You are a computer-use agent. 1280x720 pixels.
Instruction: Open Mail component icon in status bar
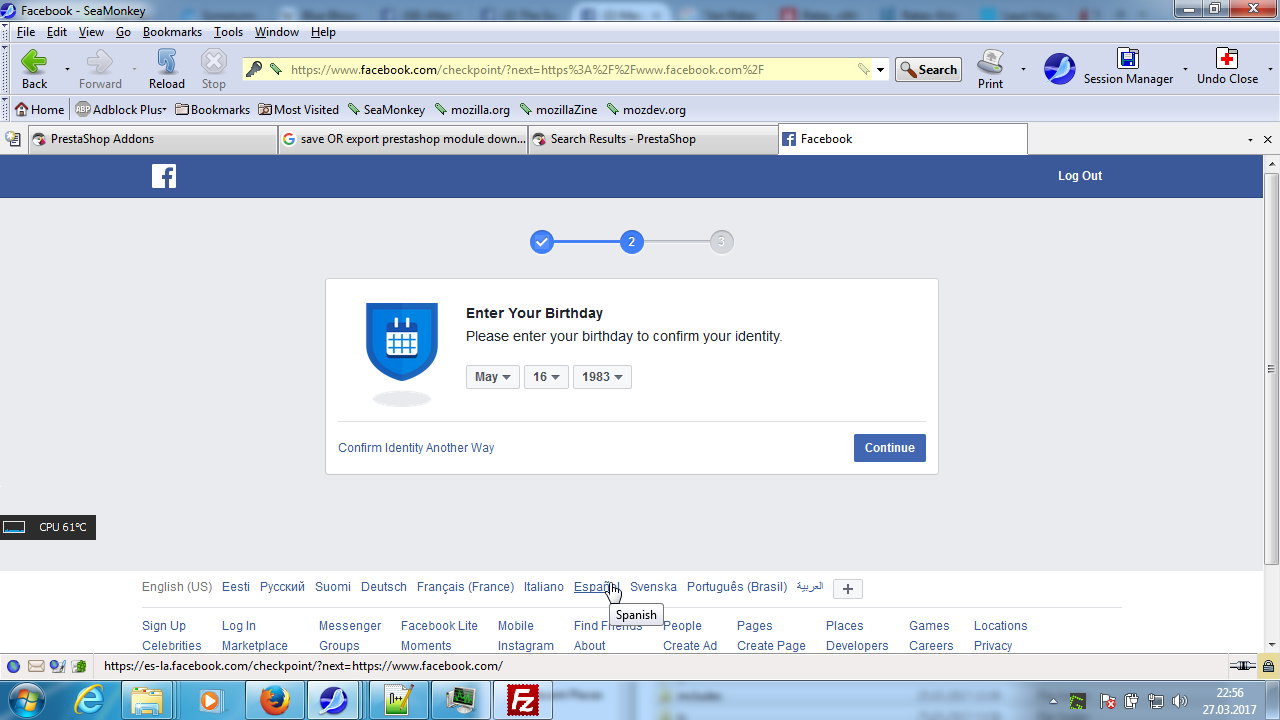[36, 666]
